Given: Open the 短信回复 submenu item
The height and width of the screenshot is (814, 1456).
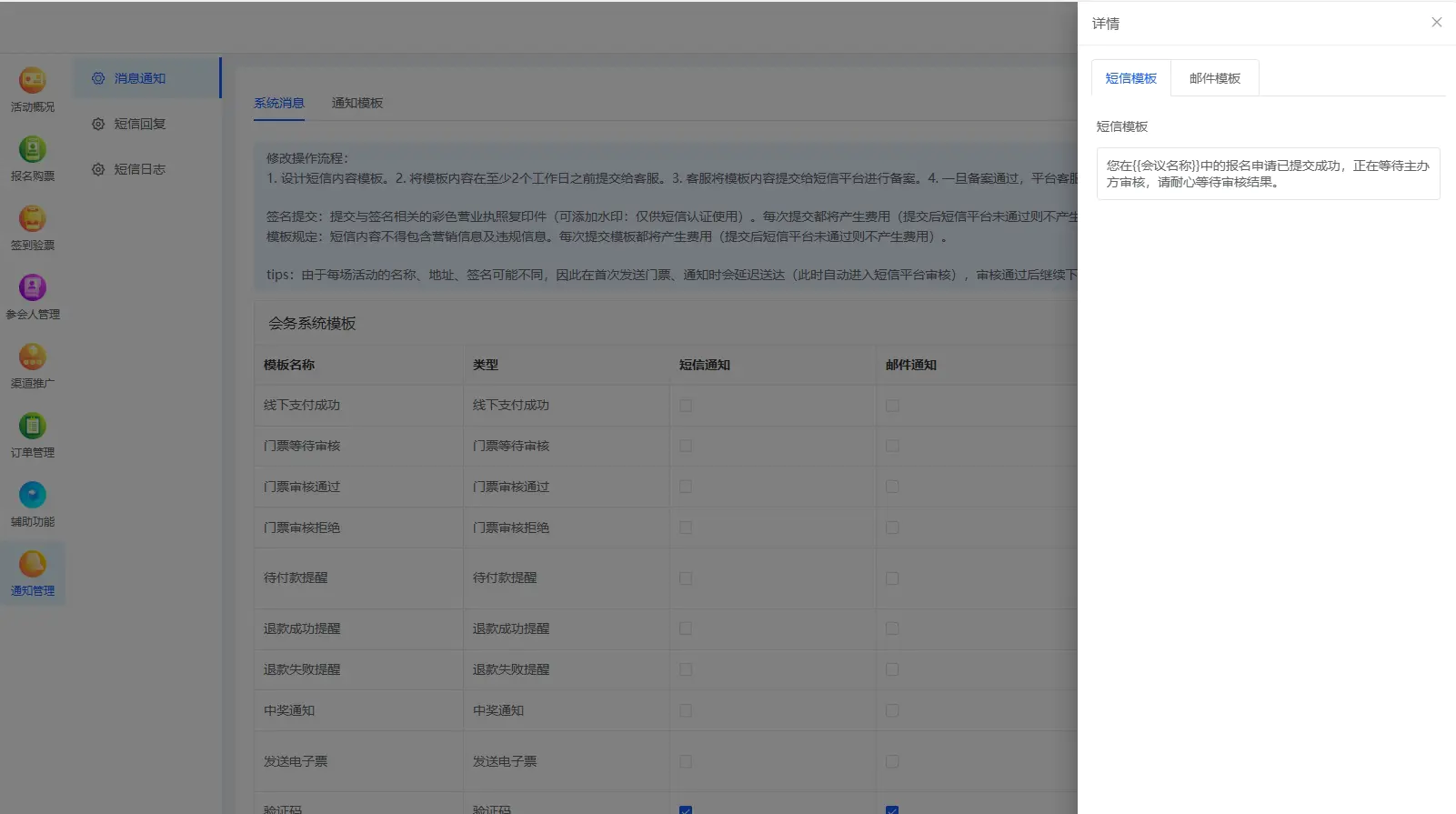Looking at the screenshot, I should click(139, 125).
